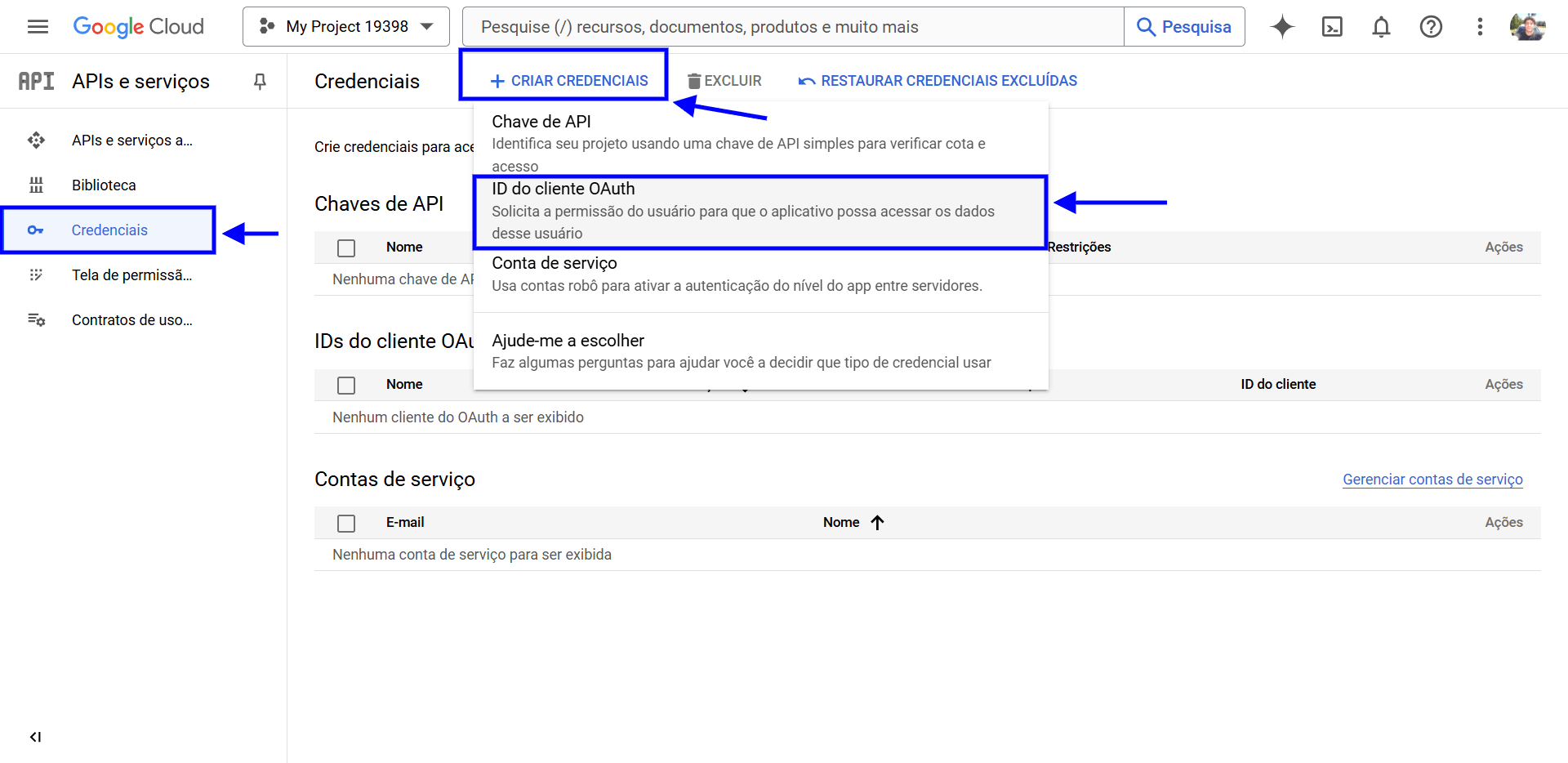Screen dimensions: 1568x763
Task: Click the API product icon
Action: [x=37, y=81]
